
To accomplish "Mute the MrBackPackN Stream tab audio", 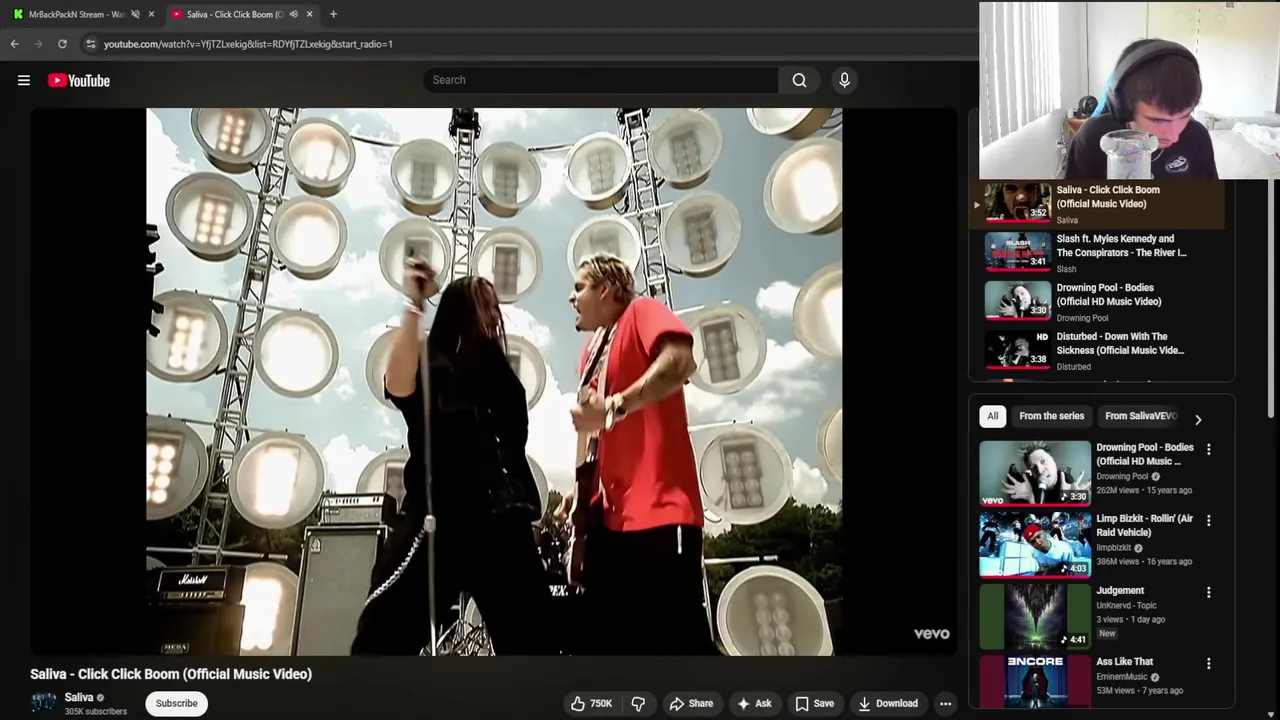I will [135, 14].
